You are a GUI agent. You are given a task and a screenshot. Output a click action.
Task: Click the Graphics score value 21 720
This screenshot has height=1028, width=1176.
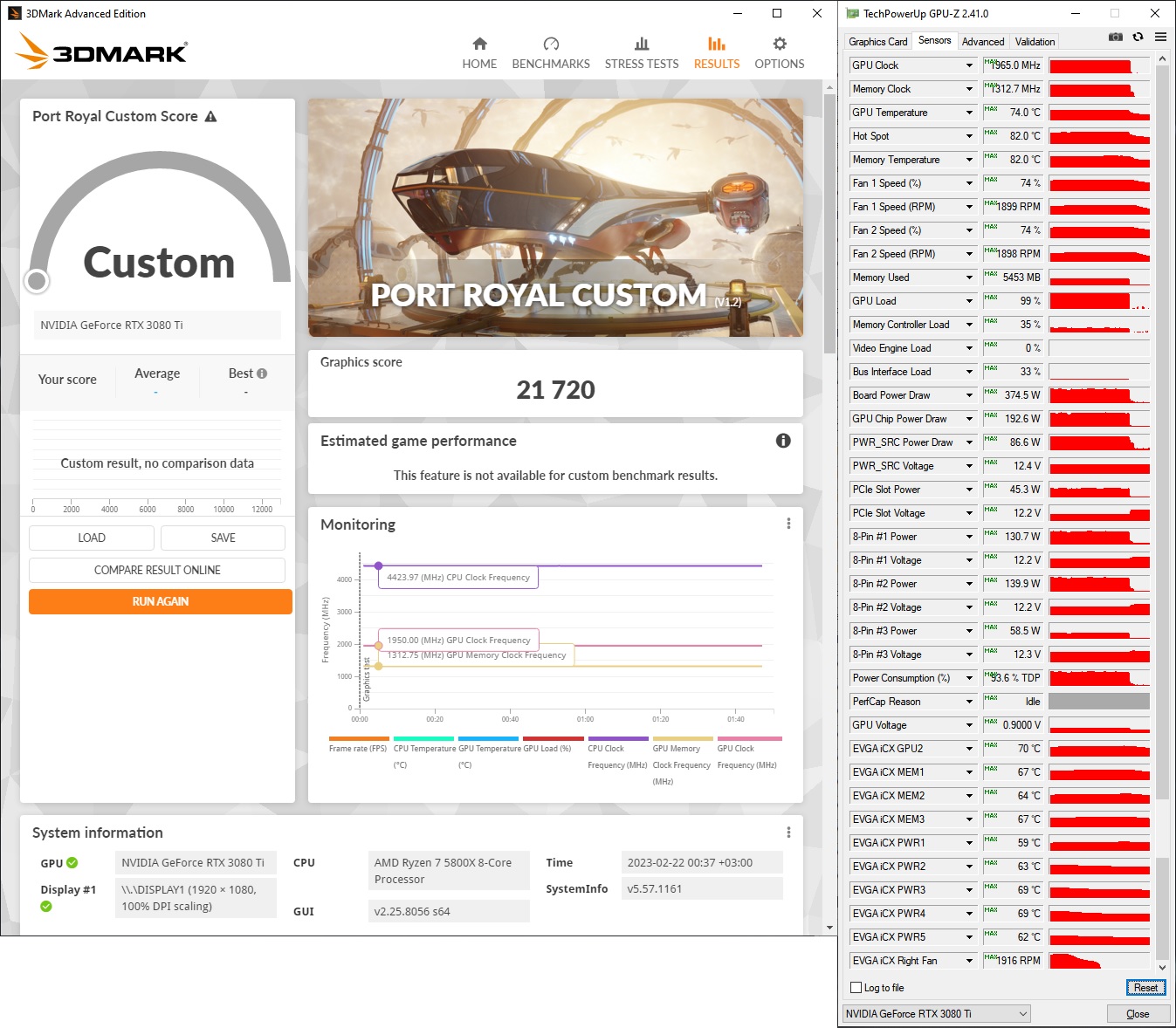tap(555, 390)
